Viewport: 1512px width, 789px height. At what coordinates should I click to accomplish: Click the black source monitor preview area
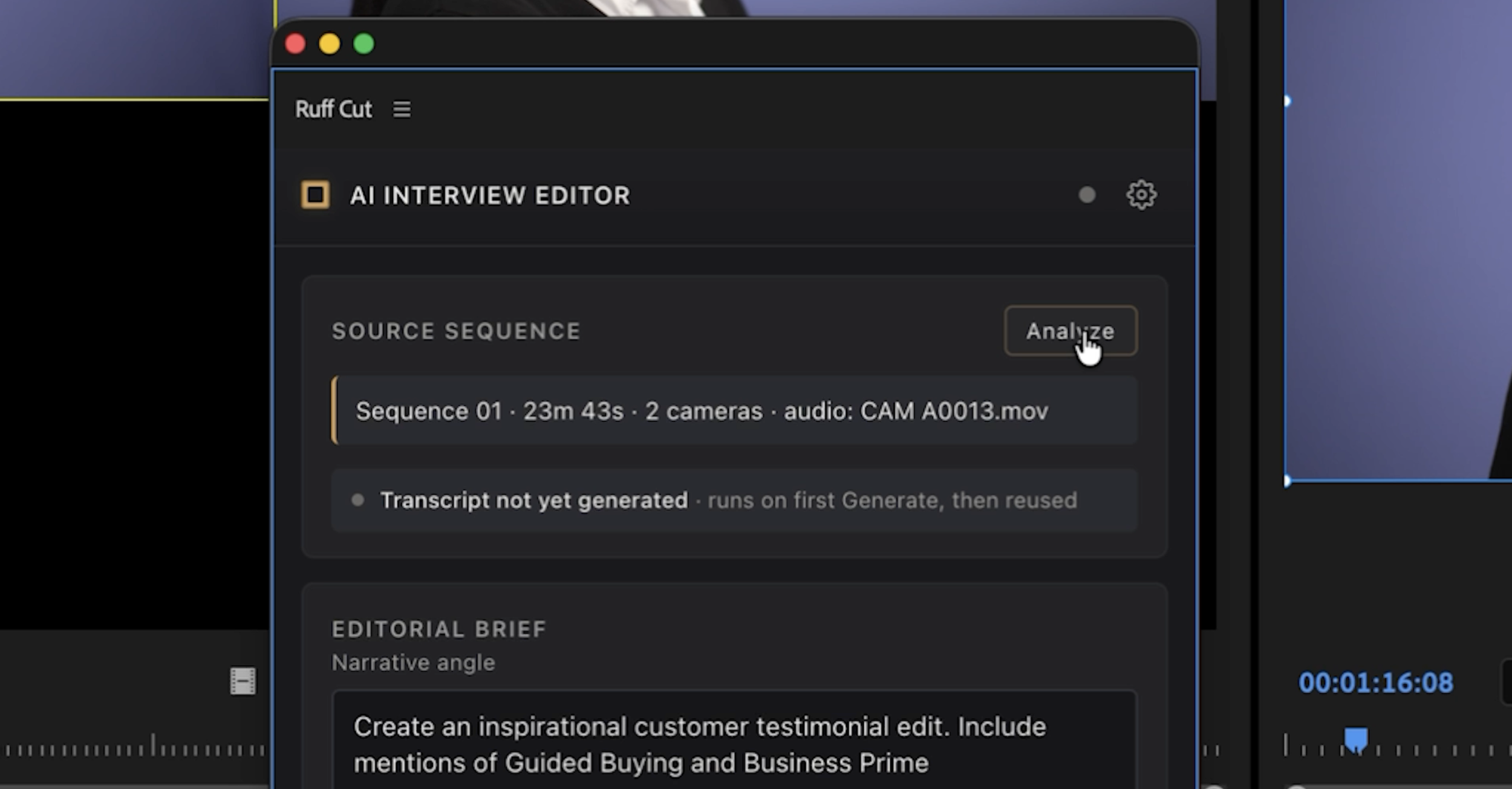(x=134, y=365)
